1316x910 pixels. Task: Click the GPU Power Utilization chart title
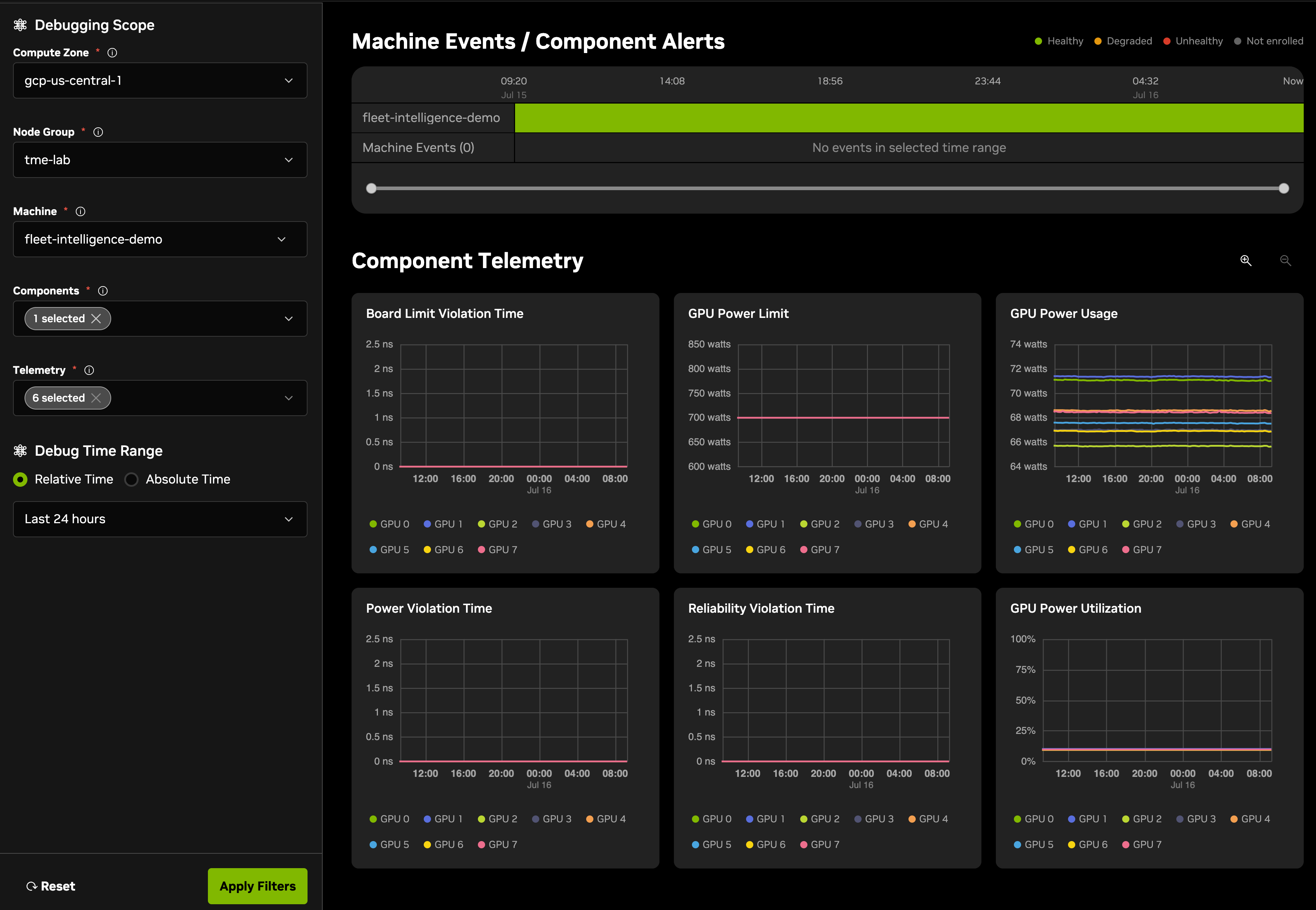[1076, 608]
